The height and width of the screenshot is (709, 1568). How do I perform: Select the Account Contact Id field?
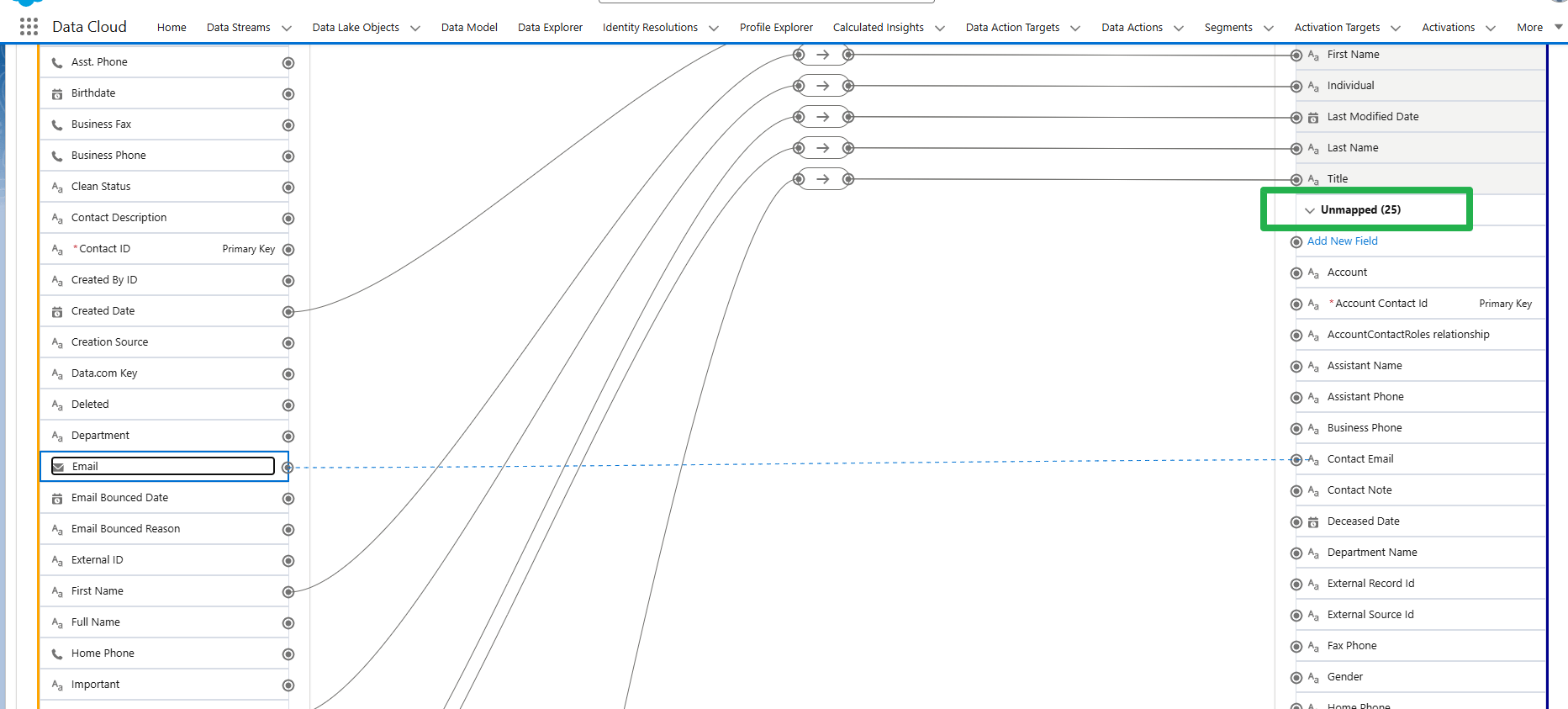1420,304
